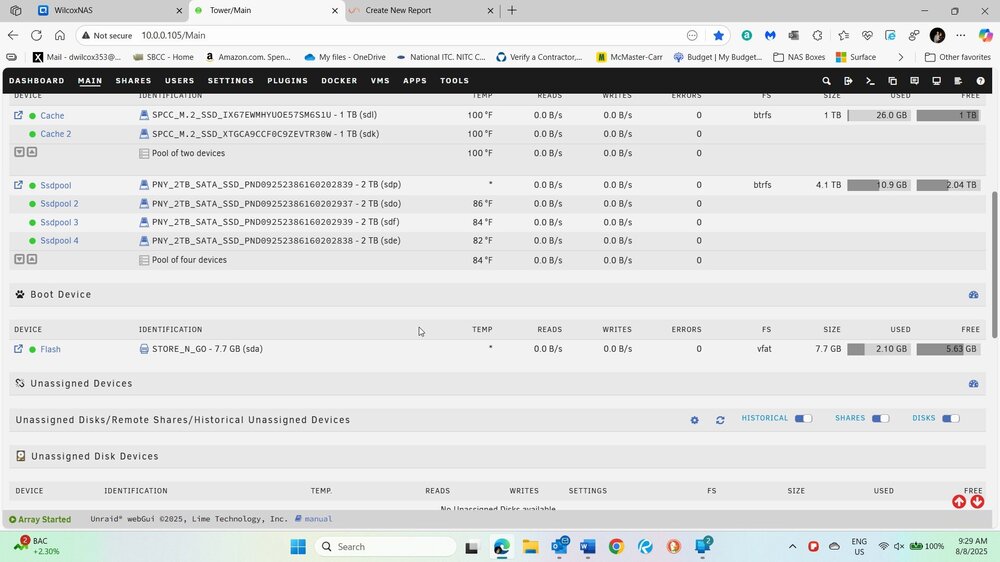Open Flash device link
This screenshot has width=1000, height=562.
click(50, 350)
